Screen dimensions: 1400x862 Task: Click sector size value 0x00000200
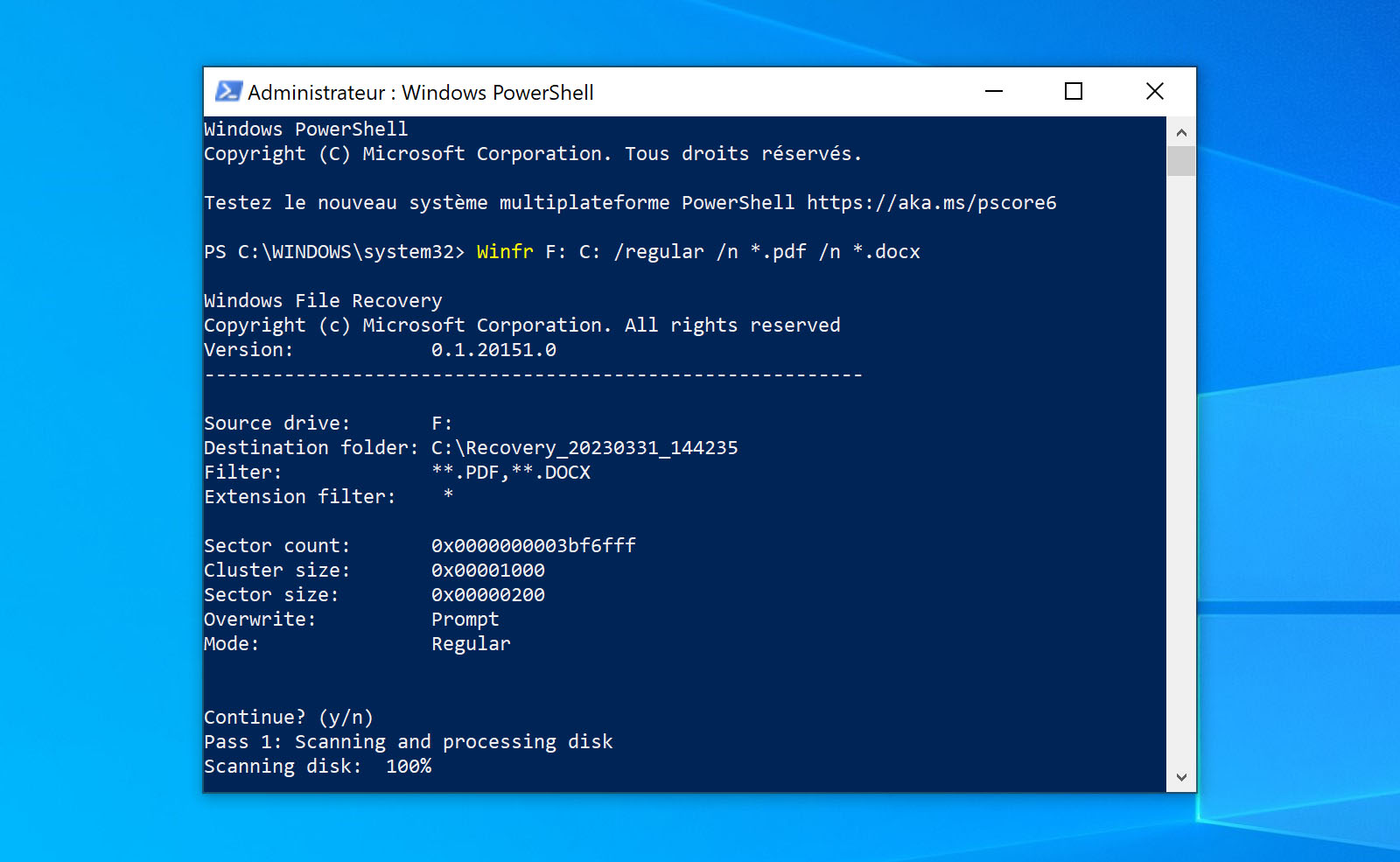click(x=488, y=595)
